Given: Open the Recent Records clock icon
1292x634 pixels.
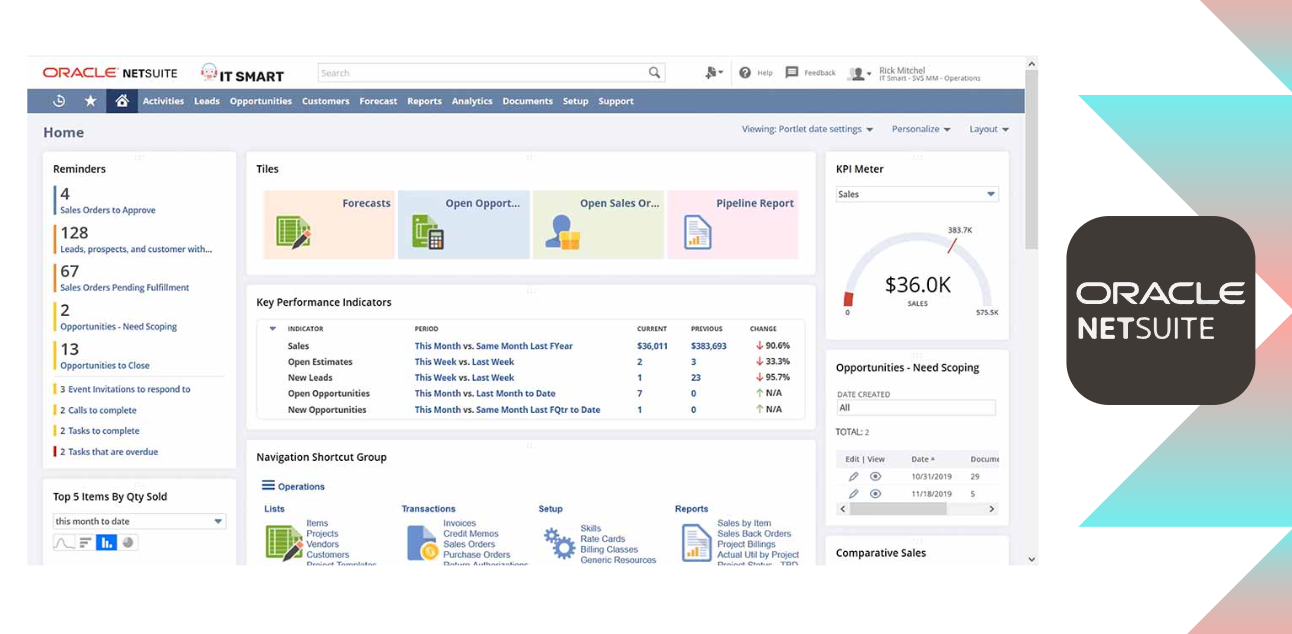Looking at the screenshot, I should [x=59, y=101].
